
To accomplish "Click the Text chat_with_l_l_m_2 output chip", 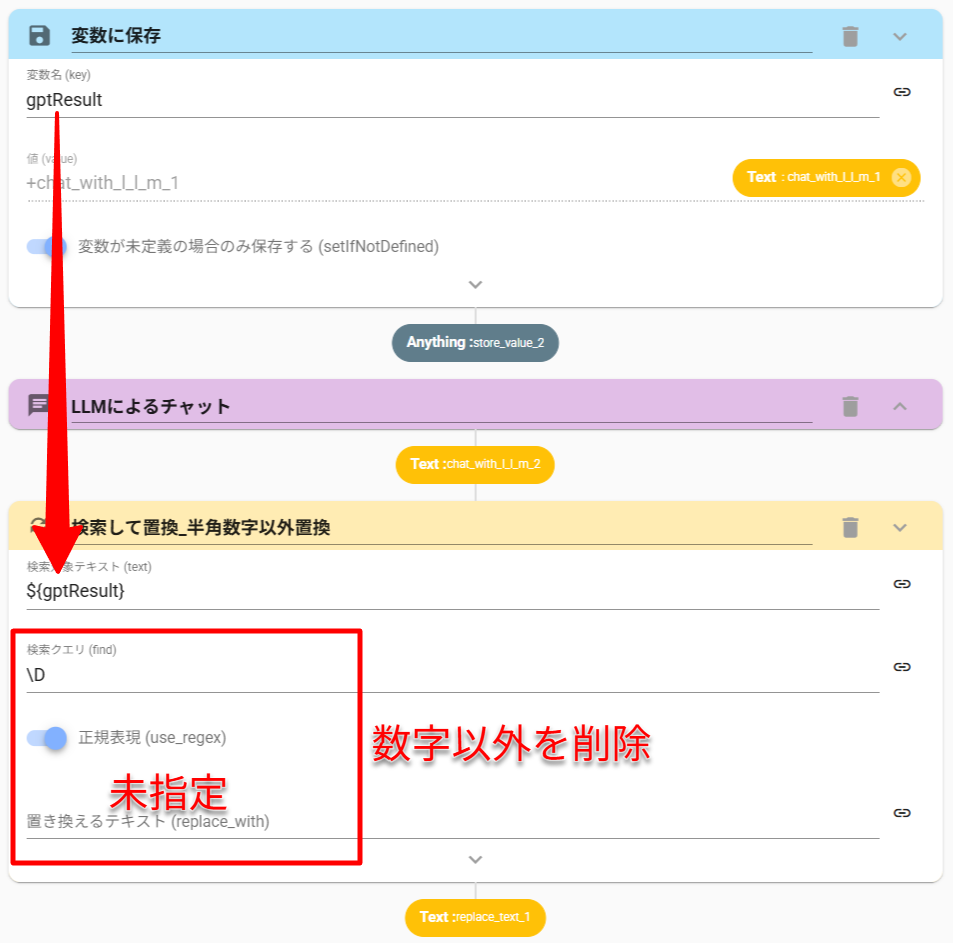I will click(475, 464).
